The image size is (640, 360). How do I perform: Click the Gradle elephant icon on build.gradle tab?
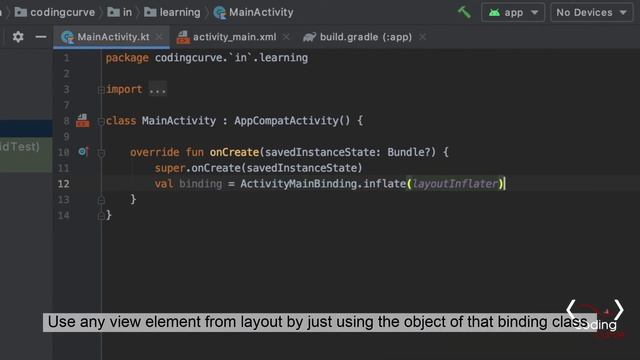[309, 37]
